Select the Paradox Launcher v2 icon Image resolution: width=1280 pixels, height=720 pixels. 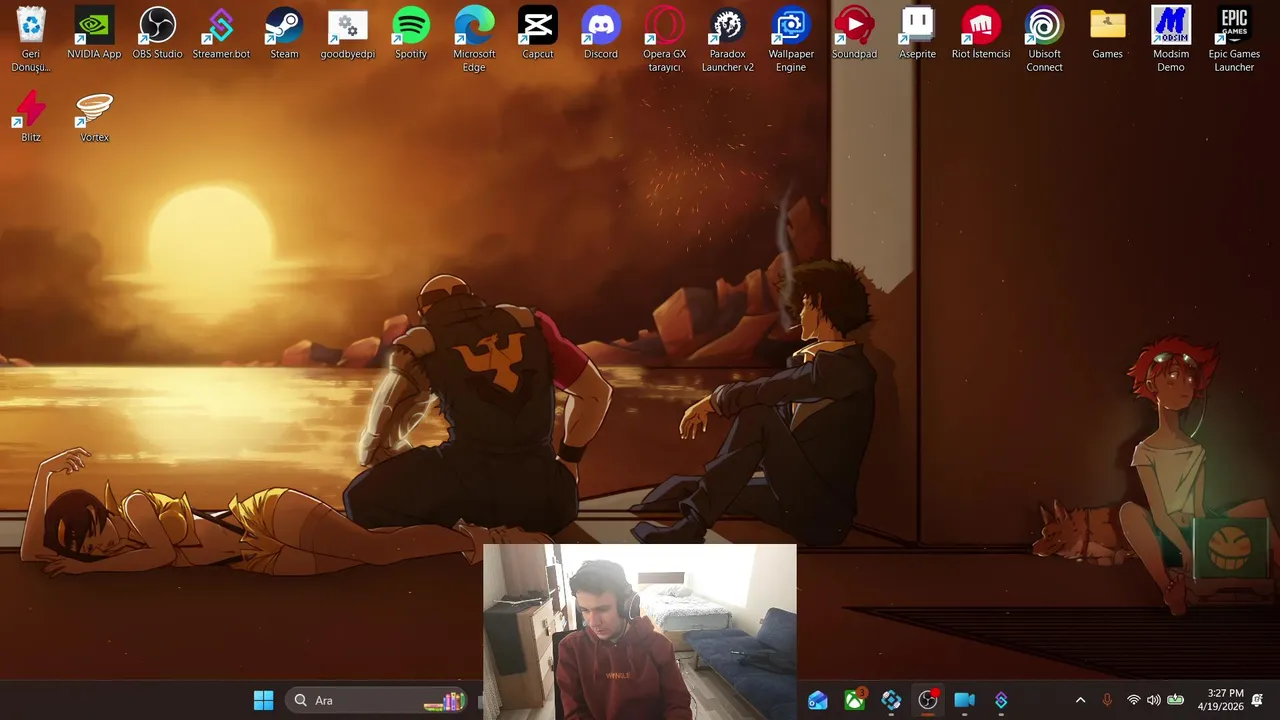coord(727,39)
